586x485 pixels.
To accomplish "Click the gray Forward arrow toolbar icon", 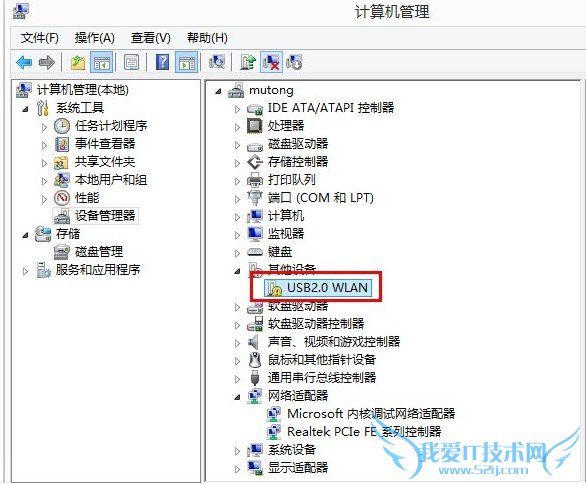I will [x=47, y=62].
